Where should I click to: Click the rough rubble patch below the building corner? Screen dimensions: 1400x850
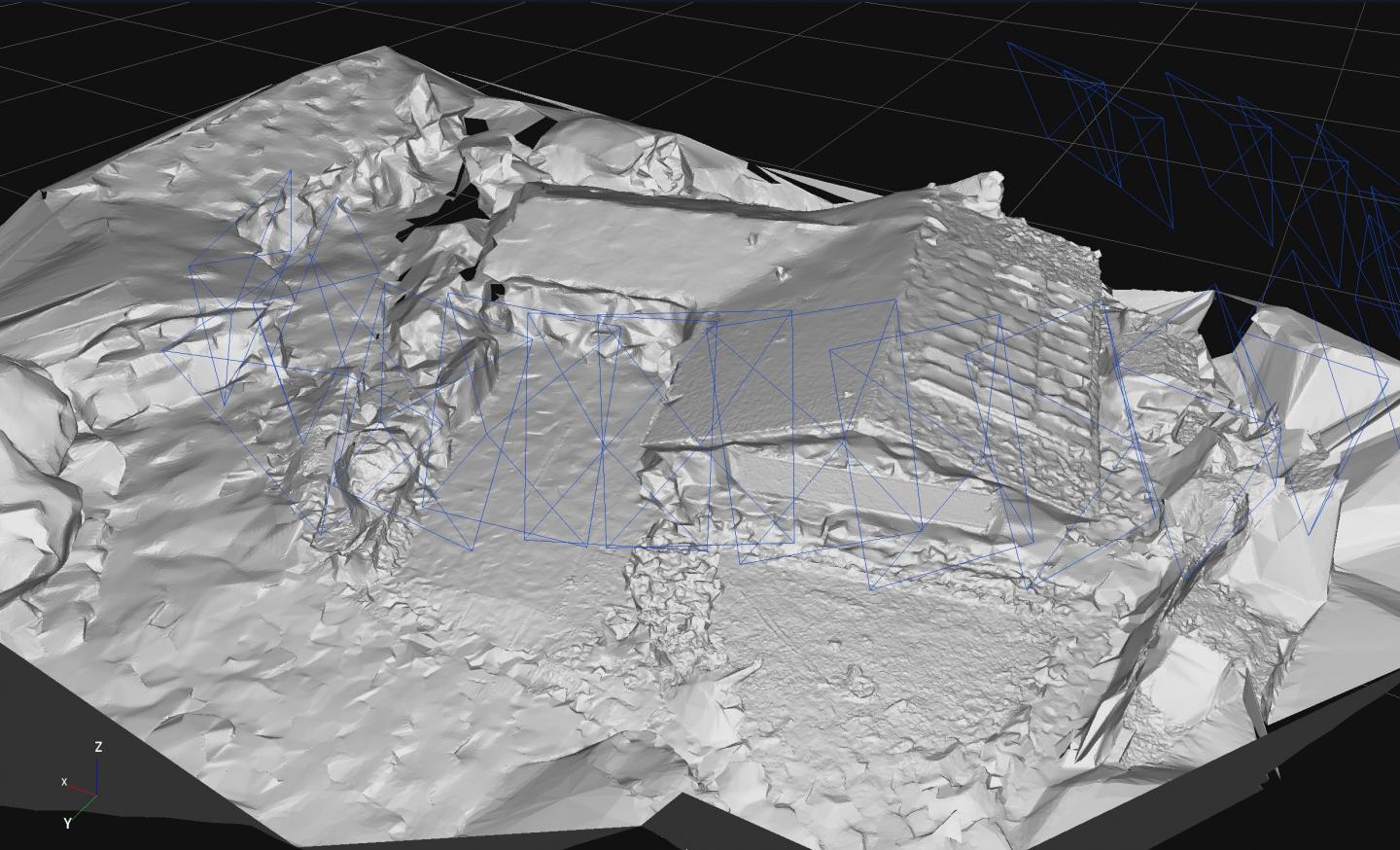pos(671,603)
